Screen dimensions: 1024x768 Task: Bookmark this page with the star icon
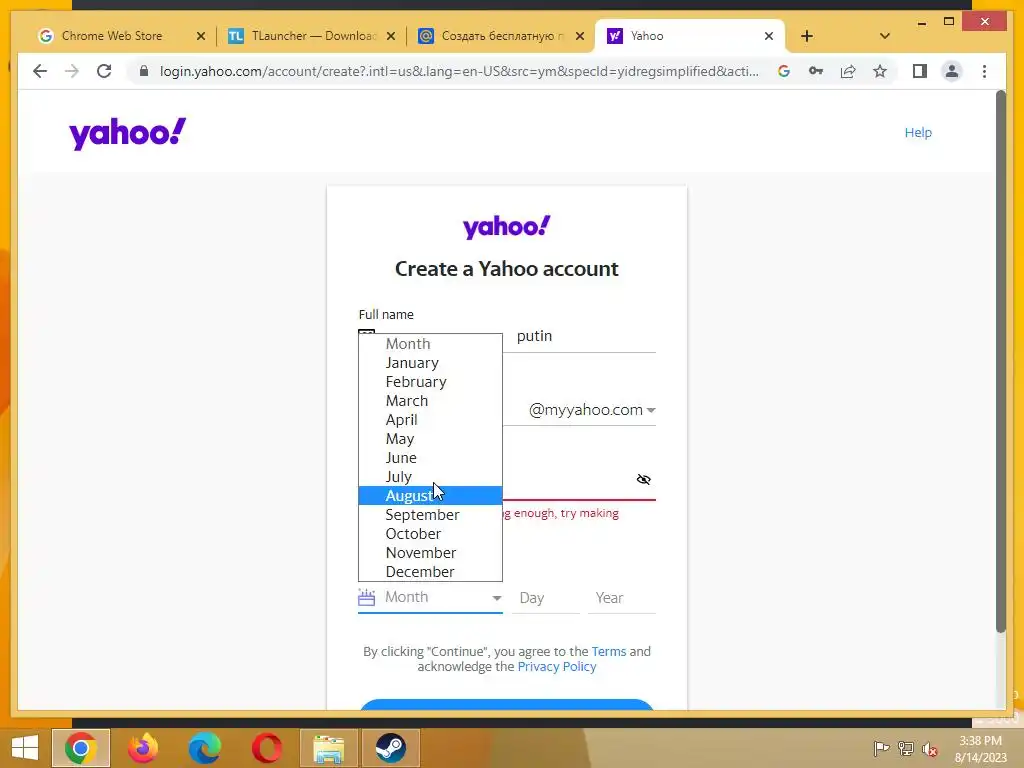click(880, 71)
